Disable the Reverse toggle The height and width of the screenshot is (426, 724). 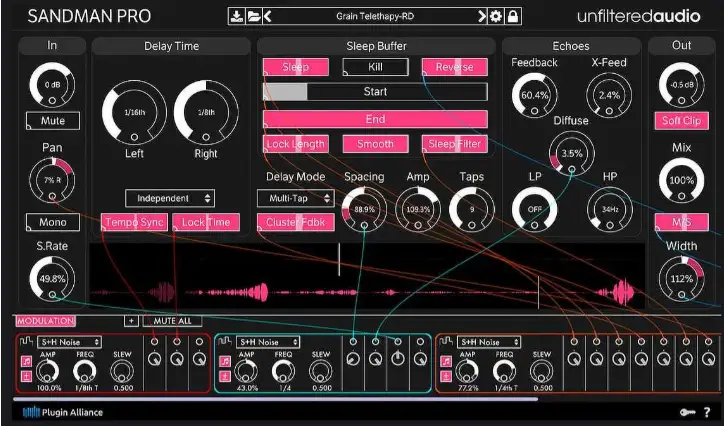(455, 67)
